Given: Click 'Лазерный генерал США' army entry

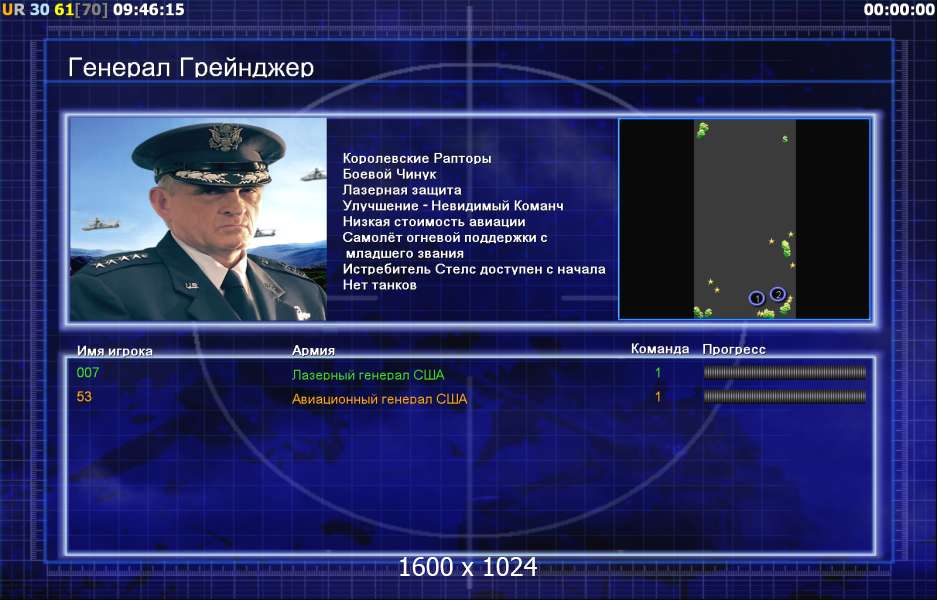Looking at the screenshot, I should (x=368, y=375).
